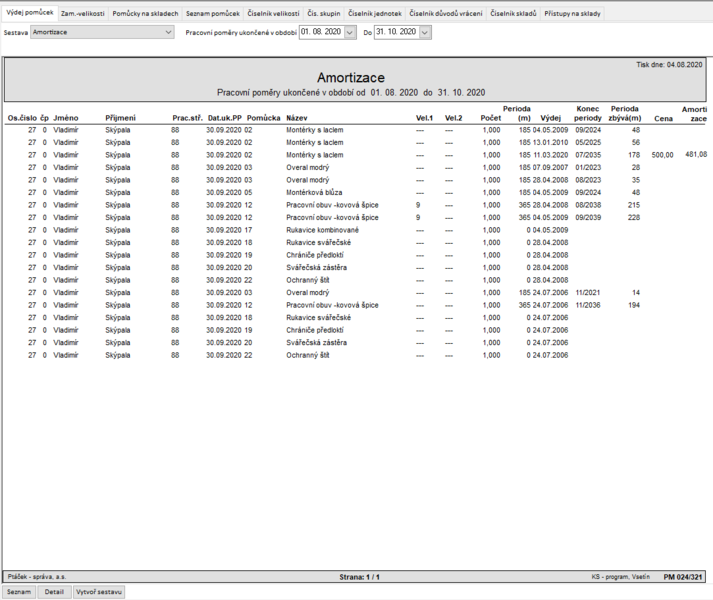Screen dimensions: 713x600
Task: Select the Seznam pomůcek tab
Action: point(212,14)
